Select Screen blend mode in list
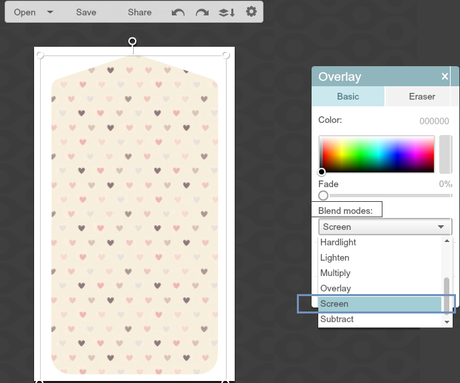Viewport: 460px width, 383px height. tap(380, 304)
